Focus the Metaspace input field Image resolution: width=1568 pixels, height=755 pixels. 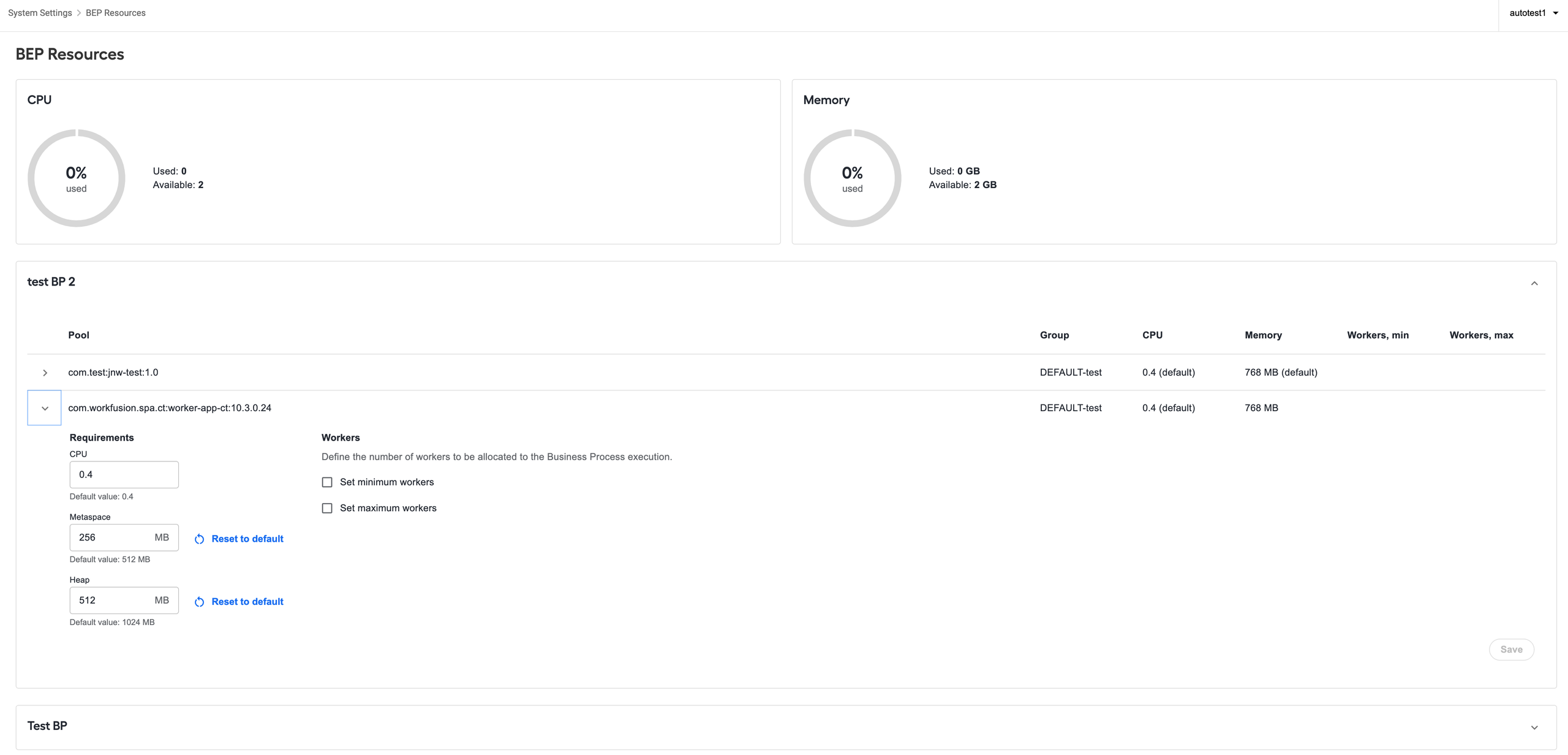tap(124, 537)
